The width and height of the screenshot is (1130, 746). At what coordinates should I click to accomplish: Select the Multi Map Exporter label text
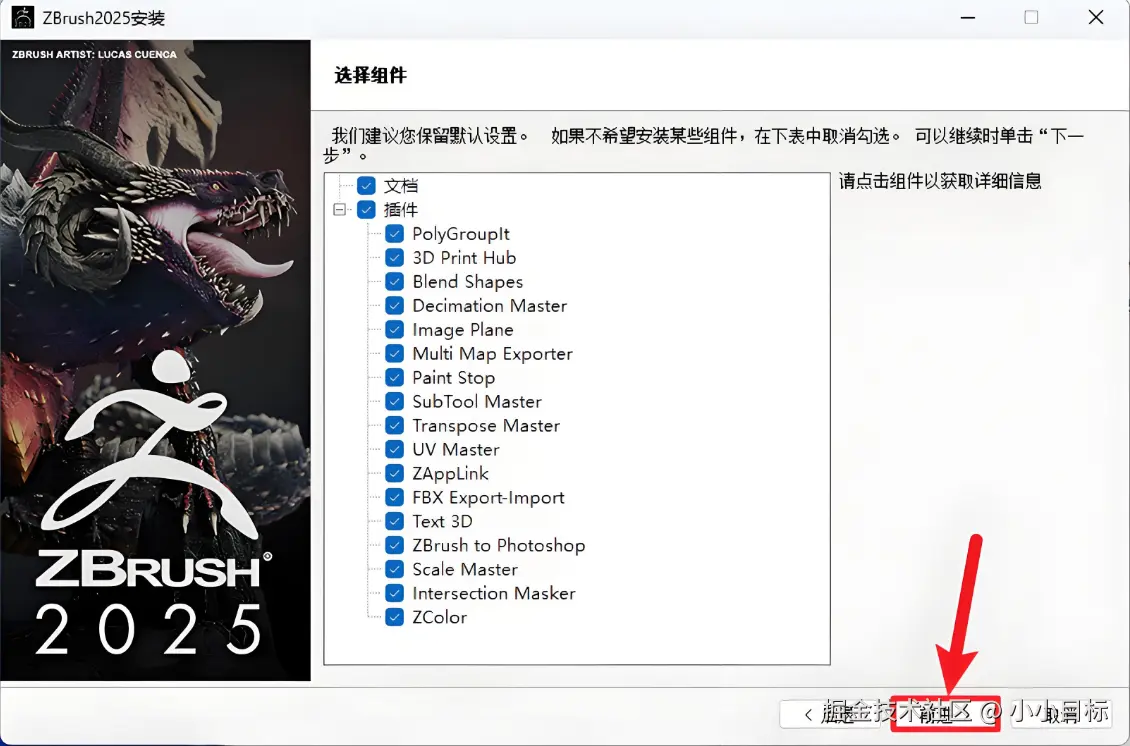click(492, 354)
